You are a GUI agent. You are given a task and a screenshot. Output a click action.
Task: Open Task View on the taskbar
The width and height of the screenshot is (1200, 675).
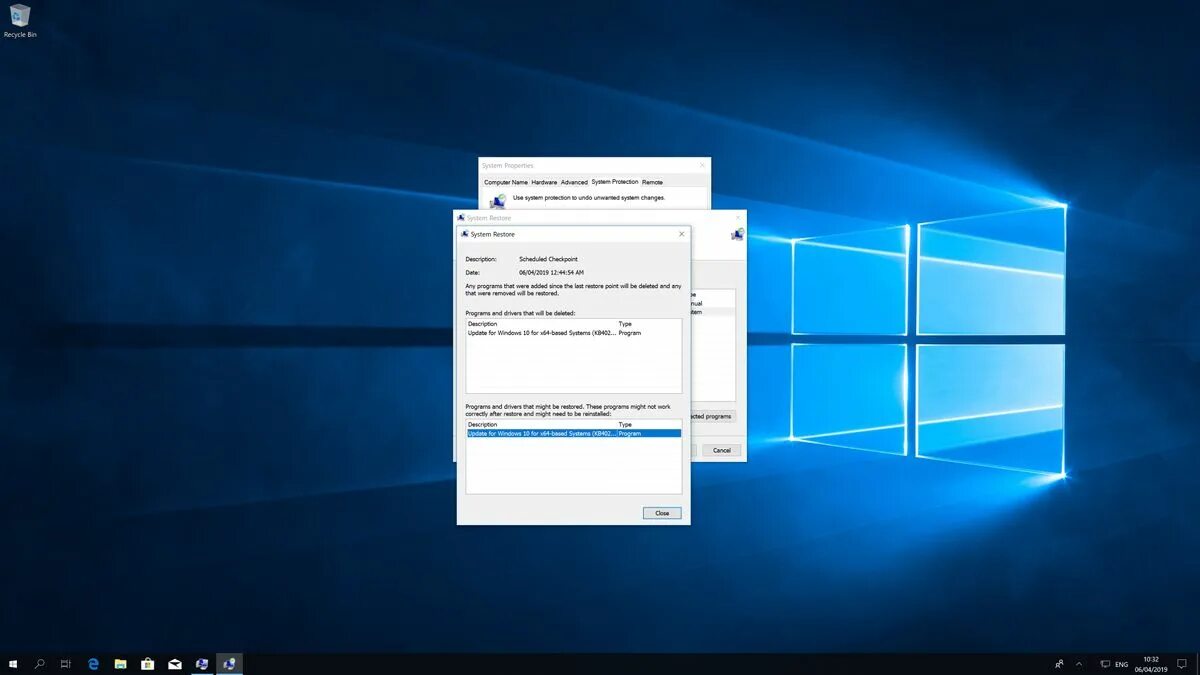[66, 664]
